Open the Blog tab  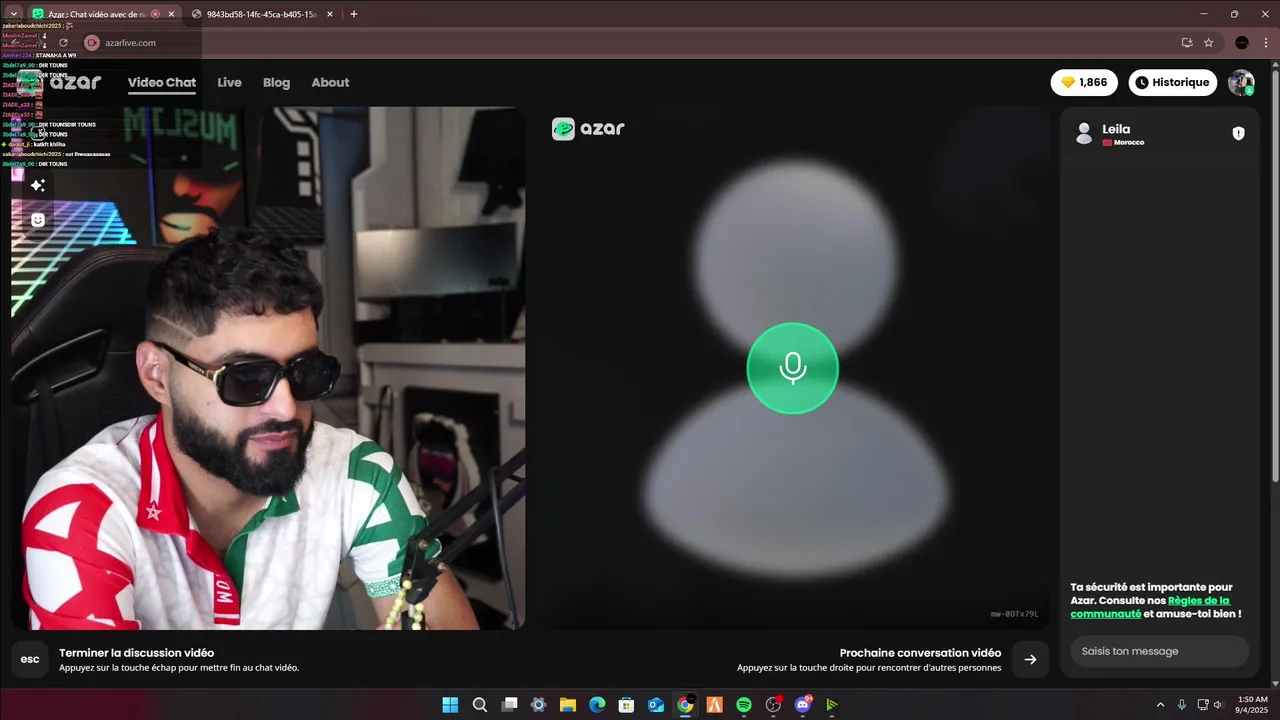(276, 82)
